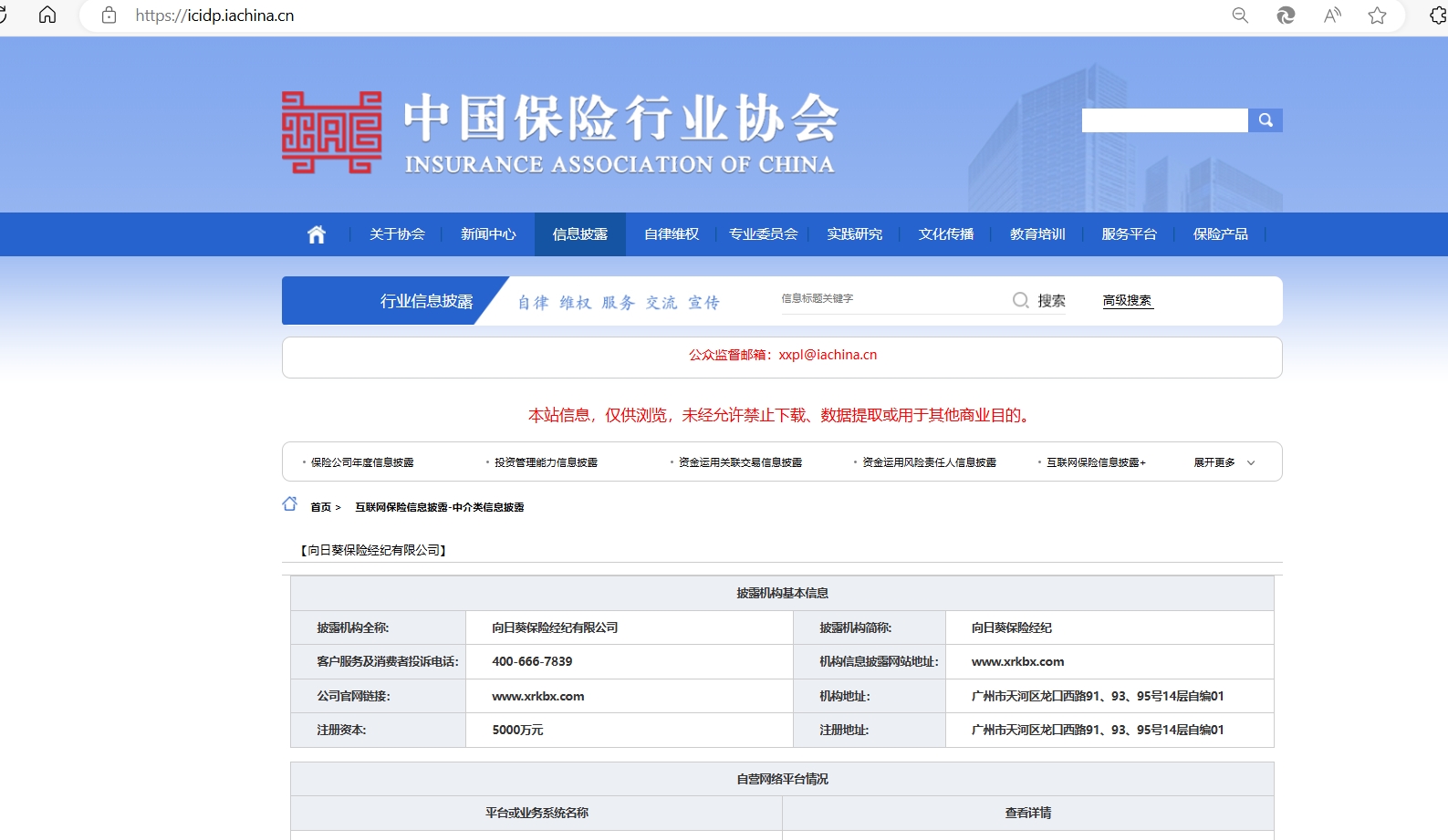Click the address bar URL icidp.iachina.cn
The image size is (1448, 840).
214,16
